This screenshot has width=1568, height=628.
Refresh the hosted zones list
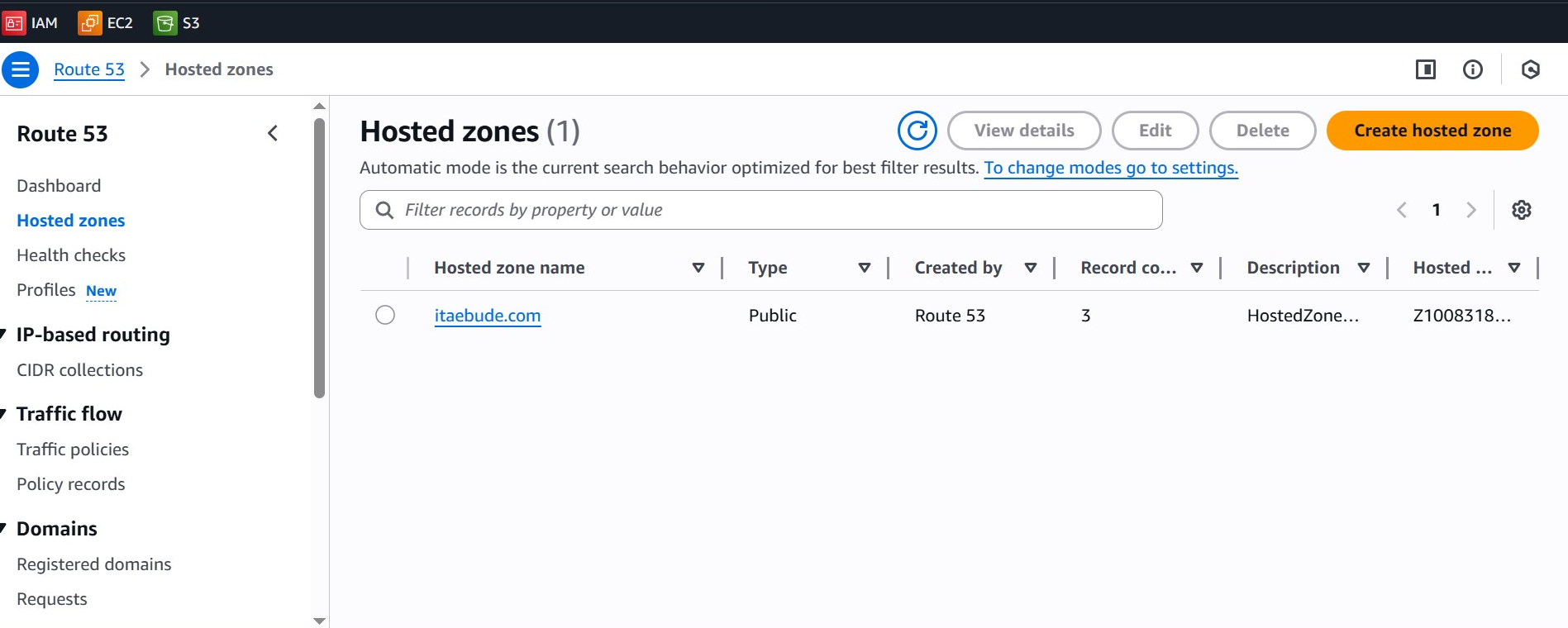pos(917,131)
